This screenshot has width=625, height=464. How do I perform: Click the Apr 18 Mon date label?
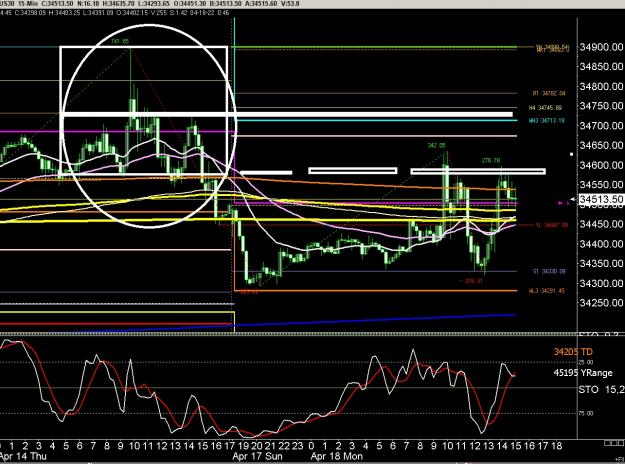pos(336,456)
